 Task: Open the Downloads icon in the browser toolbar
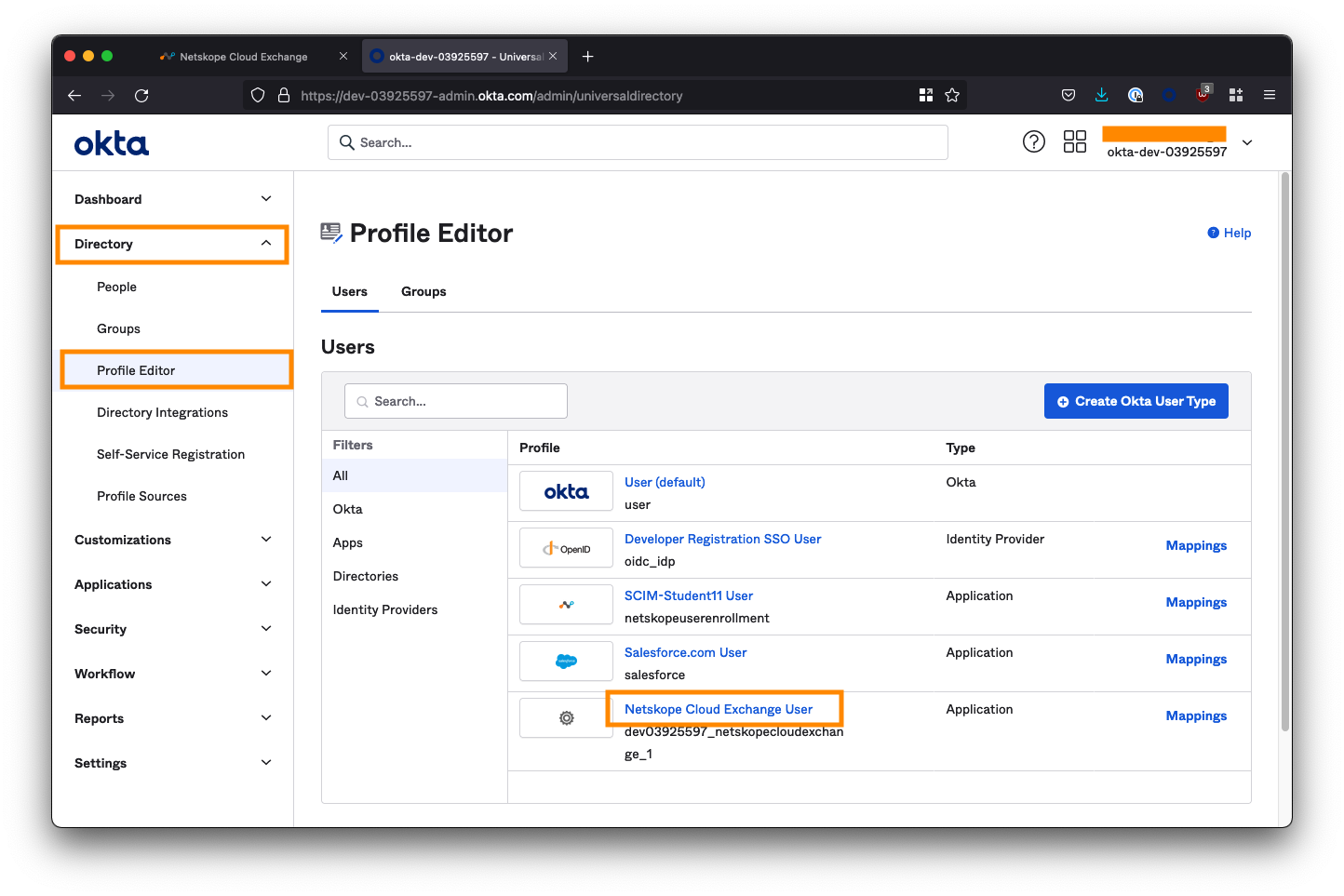pos(1102,95)
